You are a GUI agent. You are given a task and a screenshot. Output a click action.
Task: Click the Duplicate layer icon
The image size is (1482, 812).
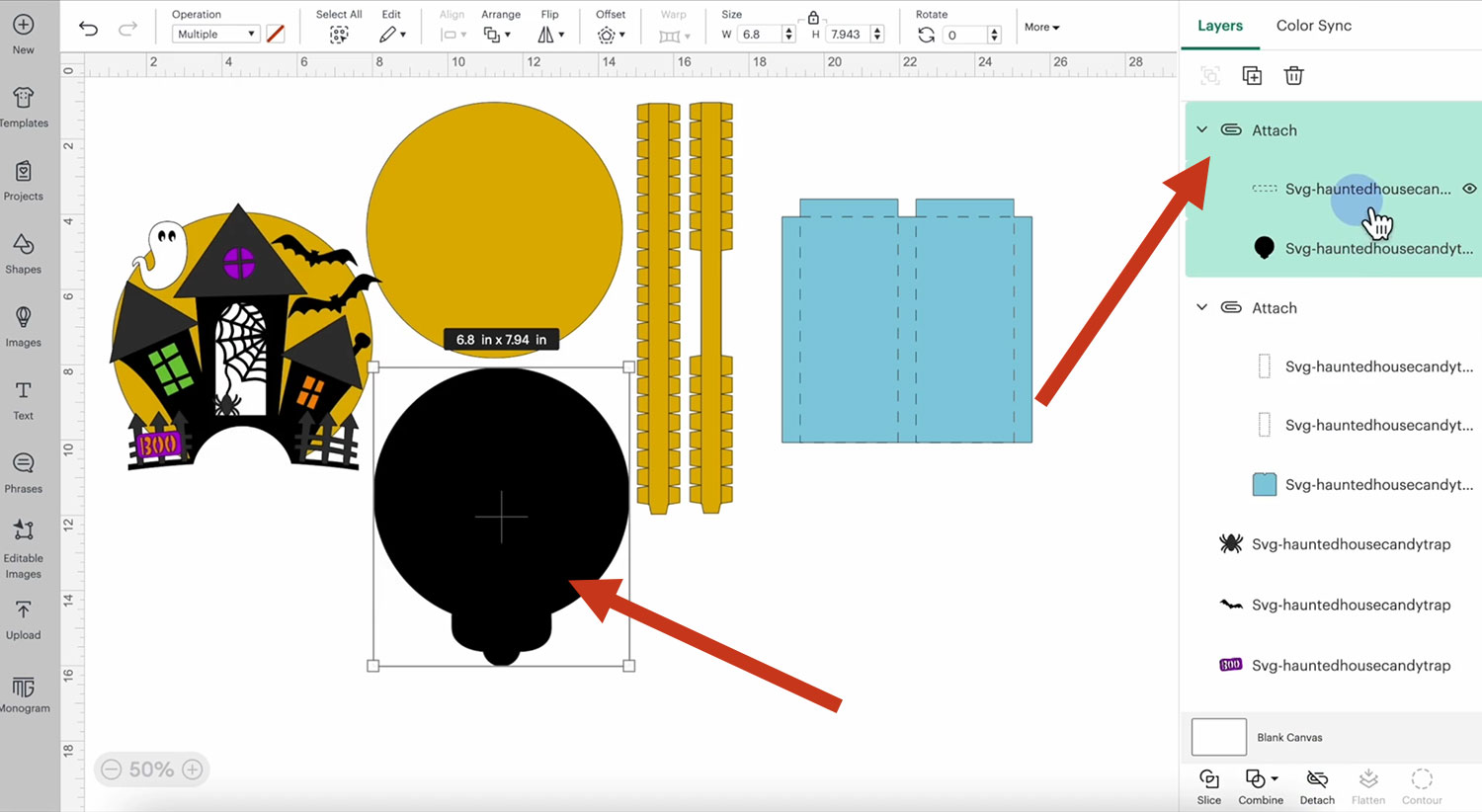click(x=1252, y=76)
